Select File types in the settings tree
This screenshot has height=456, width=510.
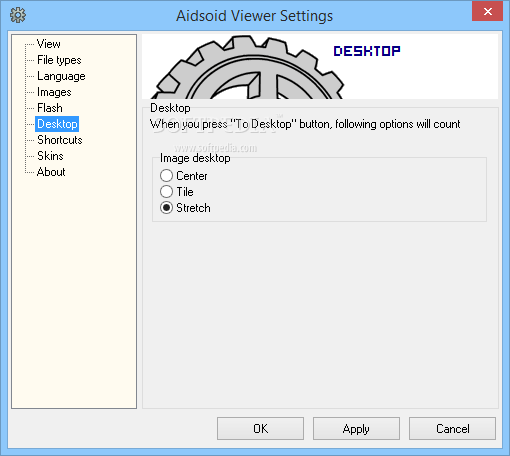tap(59, 60)
